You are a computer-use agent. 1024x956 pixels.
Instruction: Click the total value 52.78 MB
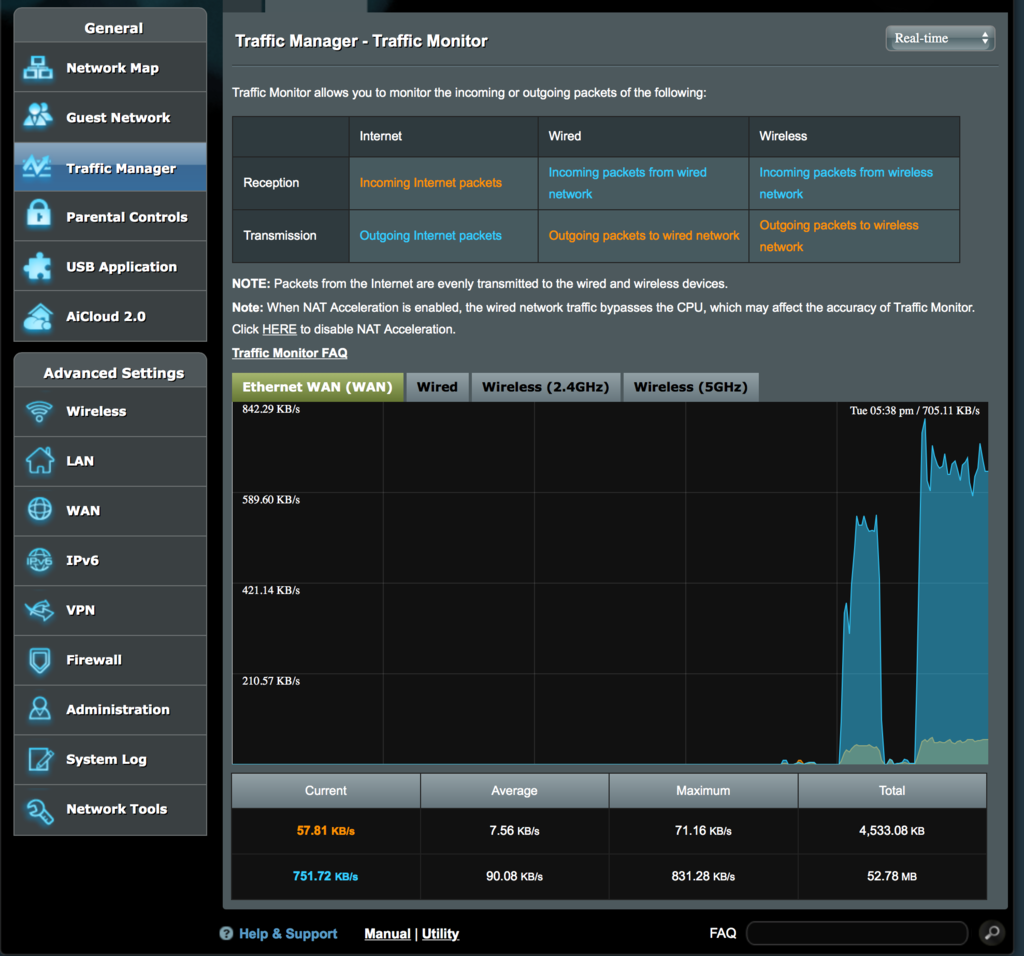click(891, 876)
